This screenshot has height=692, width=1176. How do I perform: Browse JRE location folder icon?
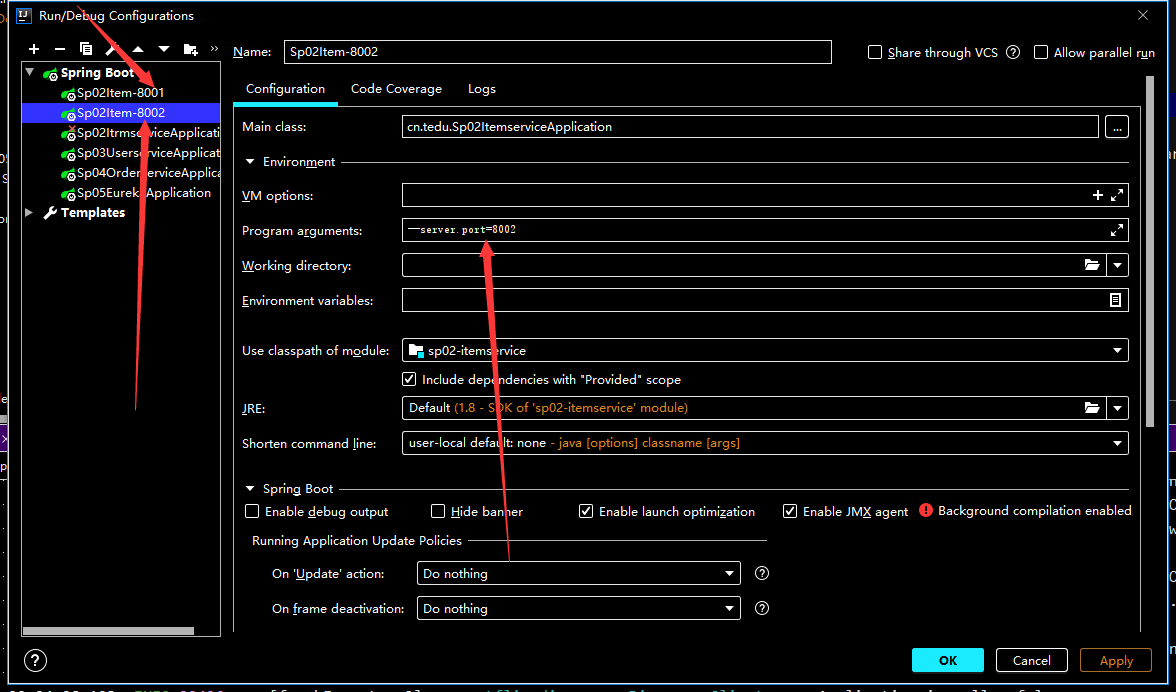1092,408
